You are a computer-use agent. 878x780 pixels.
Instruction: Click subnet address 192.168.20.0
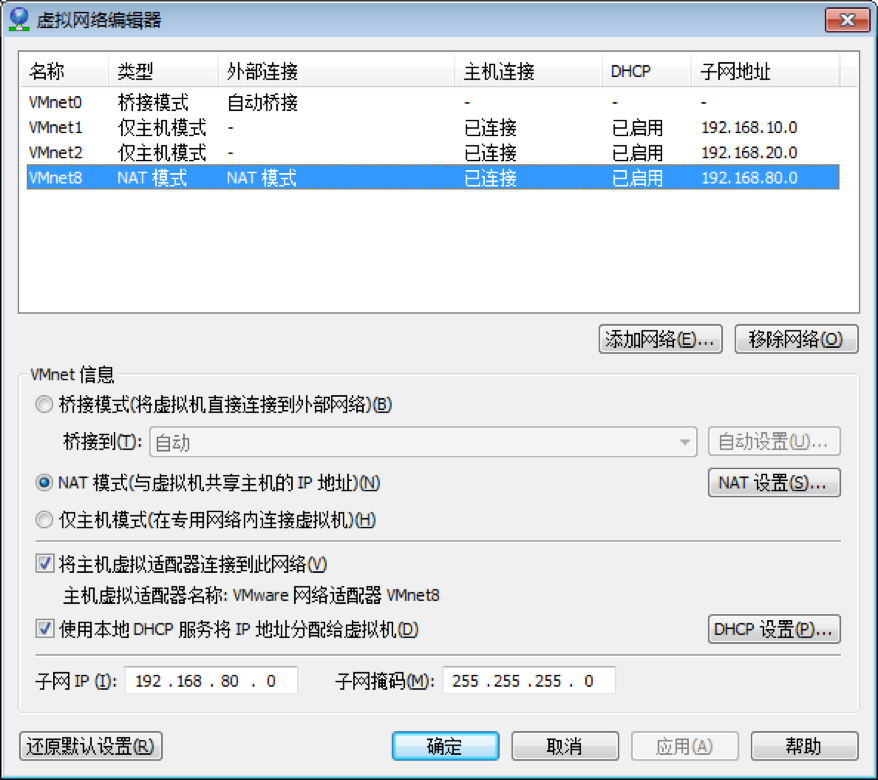749,153
